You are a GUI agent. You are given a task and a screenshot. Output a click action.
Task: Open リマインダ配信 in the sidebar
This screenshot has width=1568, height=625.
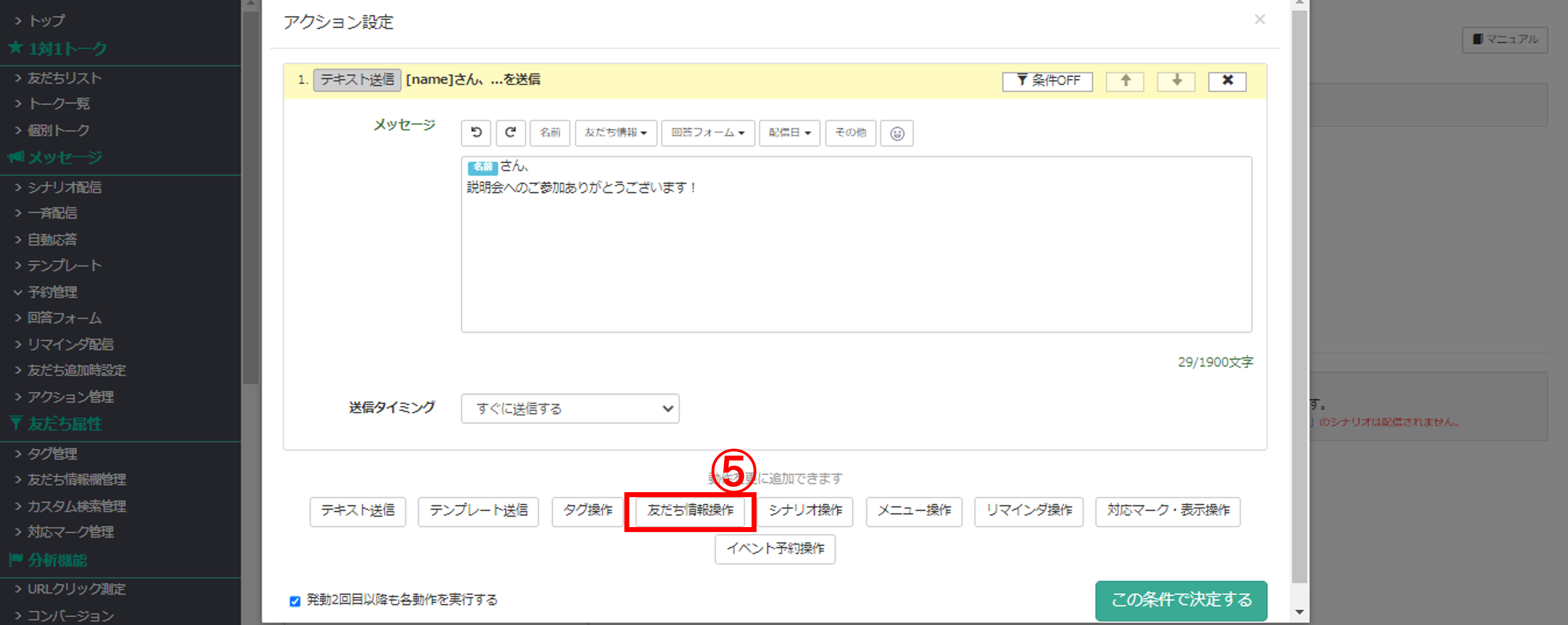(x=71, y=344)
